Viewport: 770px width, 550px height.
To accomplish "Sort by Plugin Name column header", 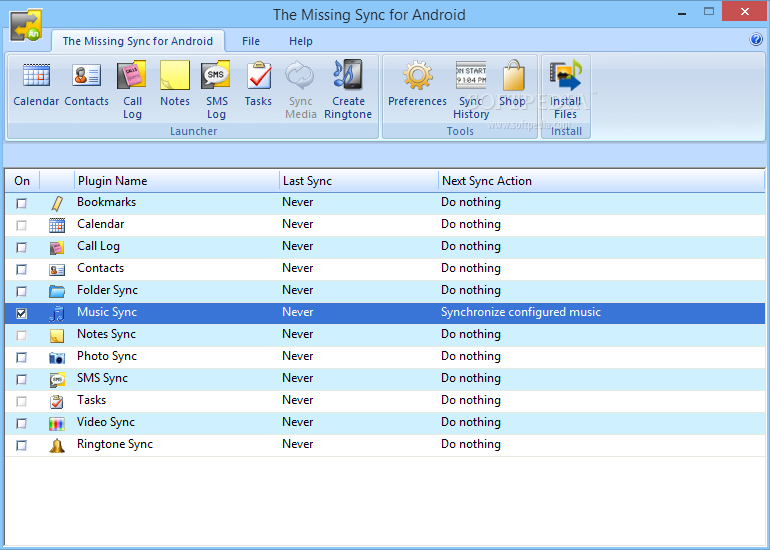I will point(112,181).
